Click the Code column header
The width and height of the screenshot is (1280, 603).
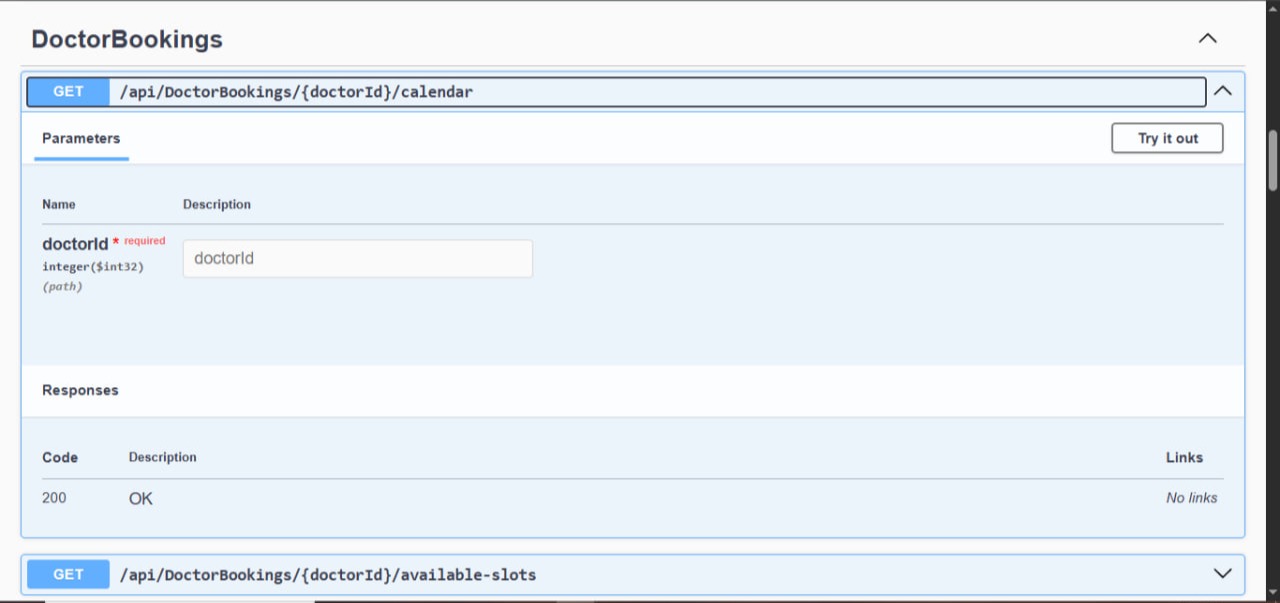[60, 457]
